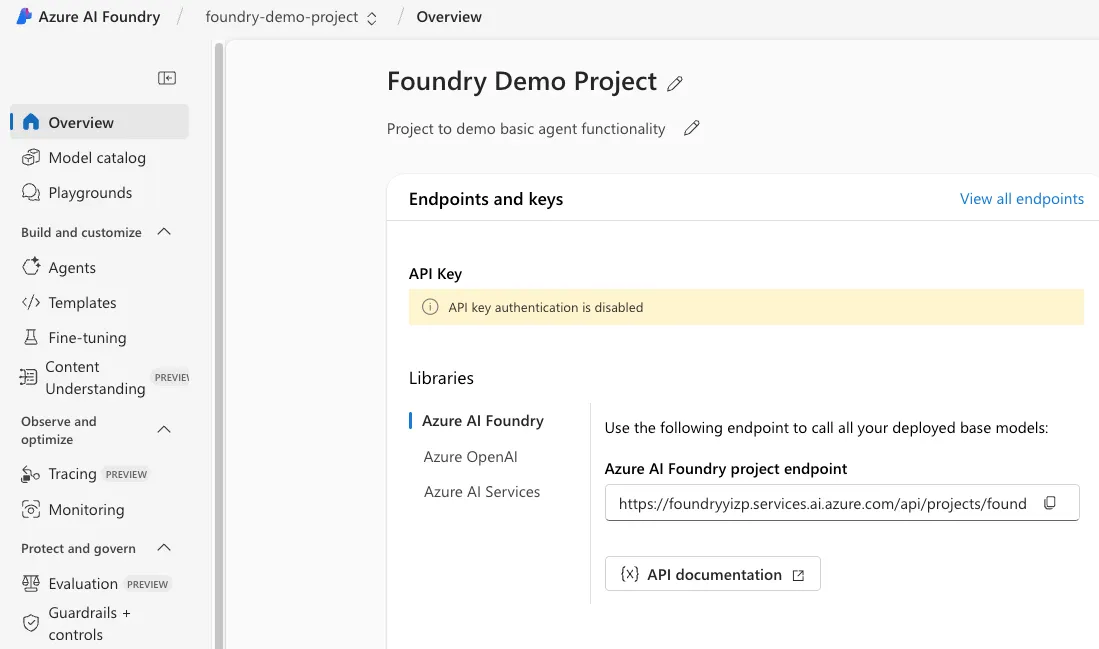
Task: Click the sidebar vertical scrollbar
Action: point(219,340)
